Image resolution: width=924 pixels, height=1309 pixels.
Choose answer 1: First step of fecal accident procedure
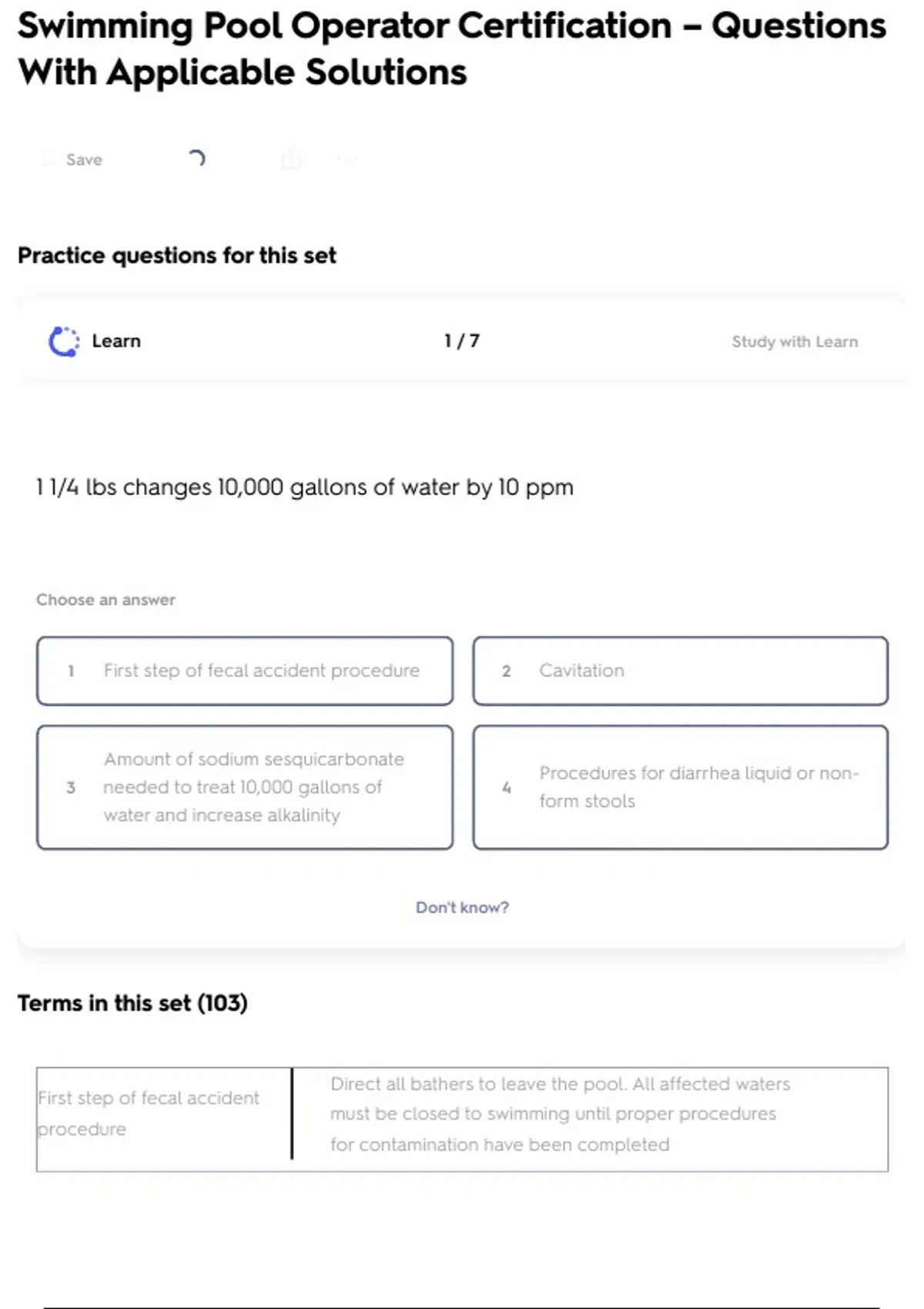[x=245, y=671]
